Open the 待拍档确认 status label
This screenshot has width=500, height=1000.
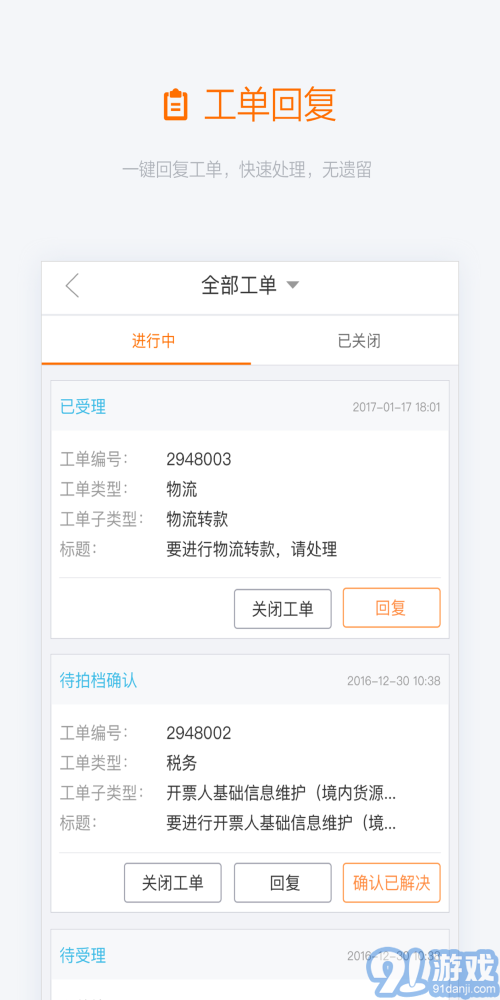coord(98,680)
